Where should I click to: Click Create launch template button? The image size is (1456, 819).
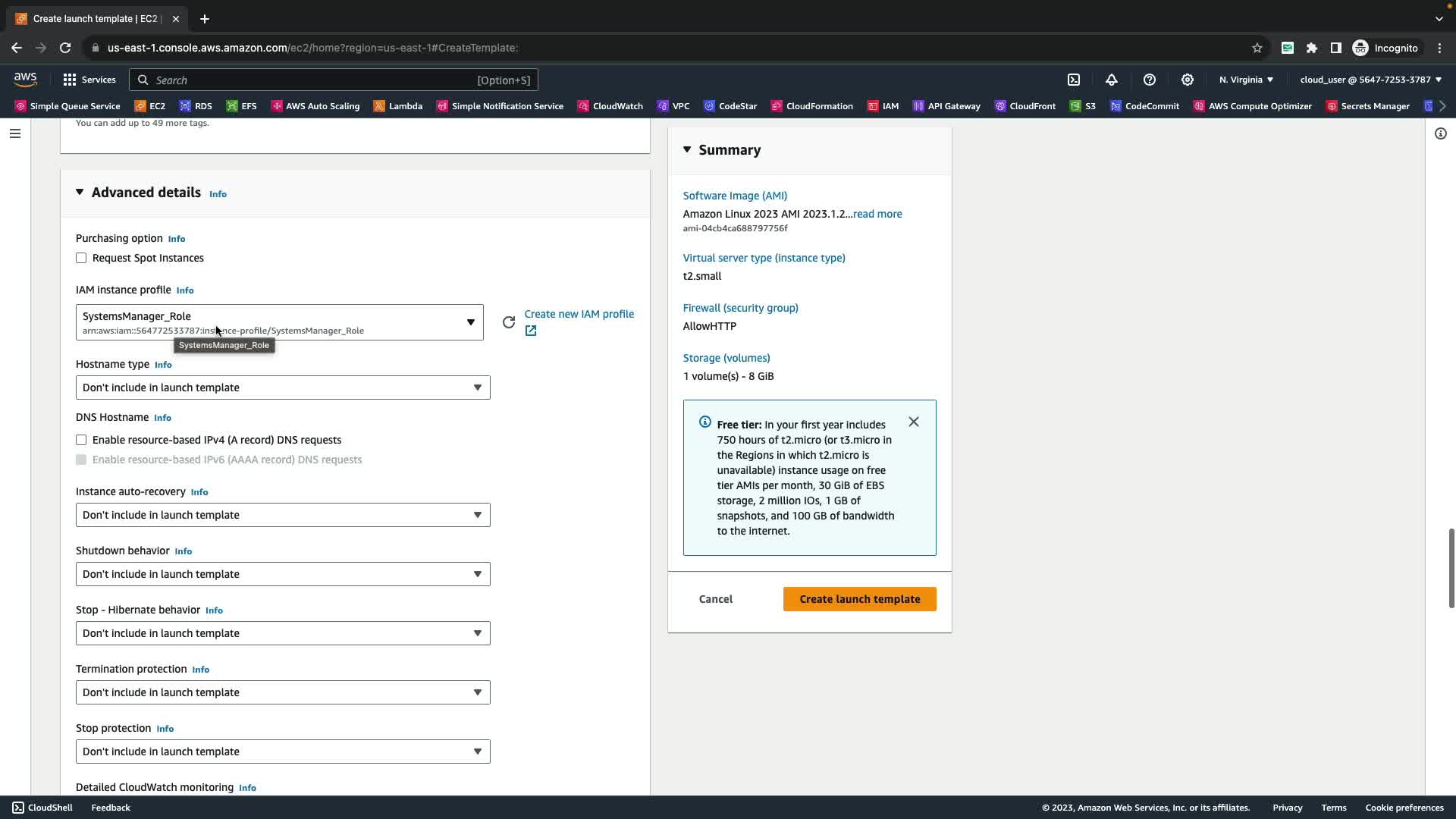point(859,599)
